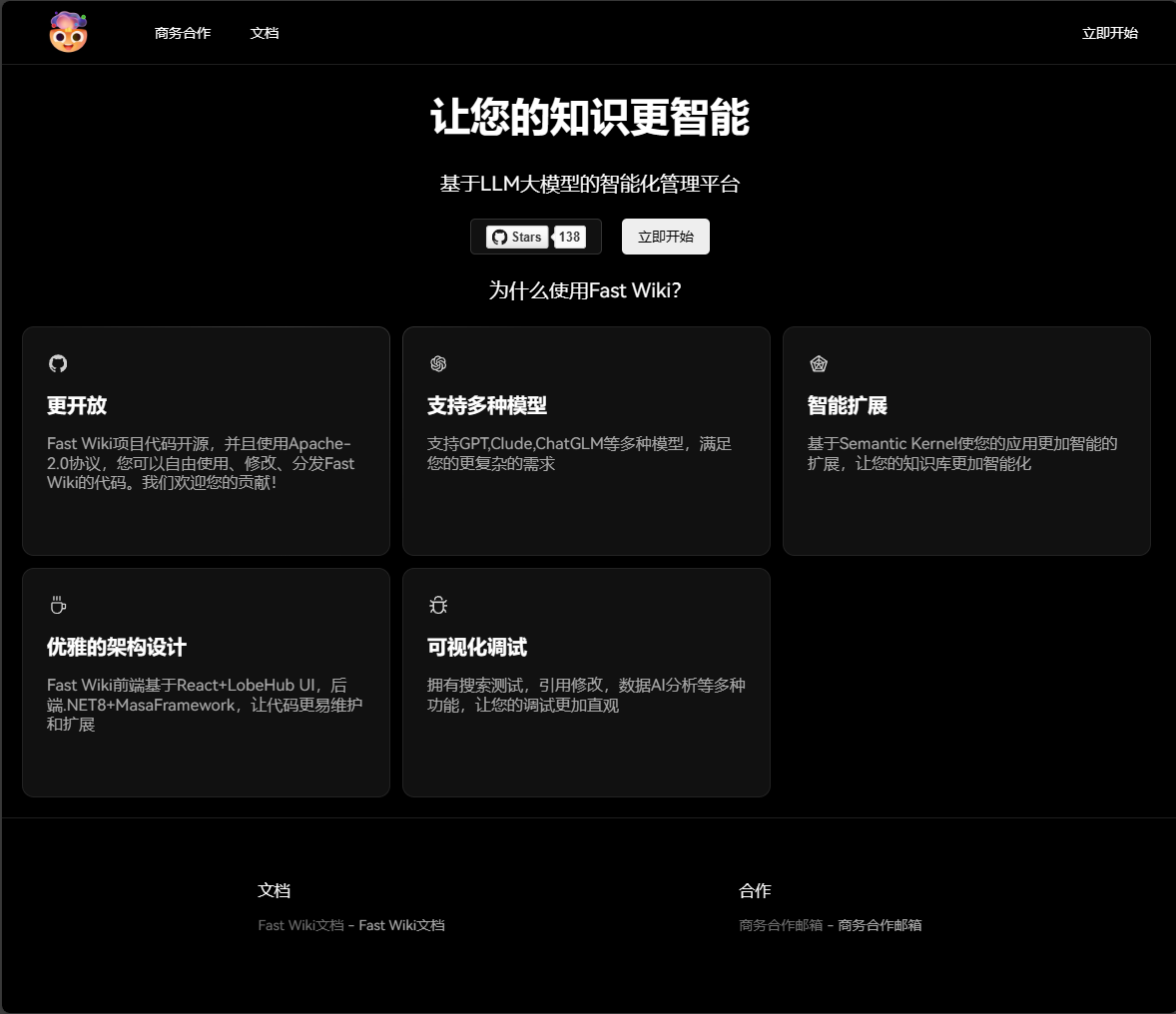Viewport: 1176px width, 1014px height.
Task: Click the Apache-2.0 description text
Action: pyautogui.click(x=201, y=463)
